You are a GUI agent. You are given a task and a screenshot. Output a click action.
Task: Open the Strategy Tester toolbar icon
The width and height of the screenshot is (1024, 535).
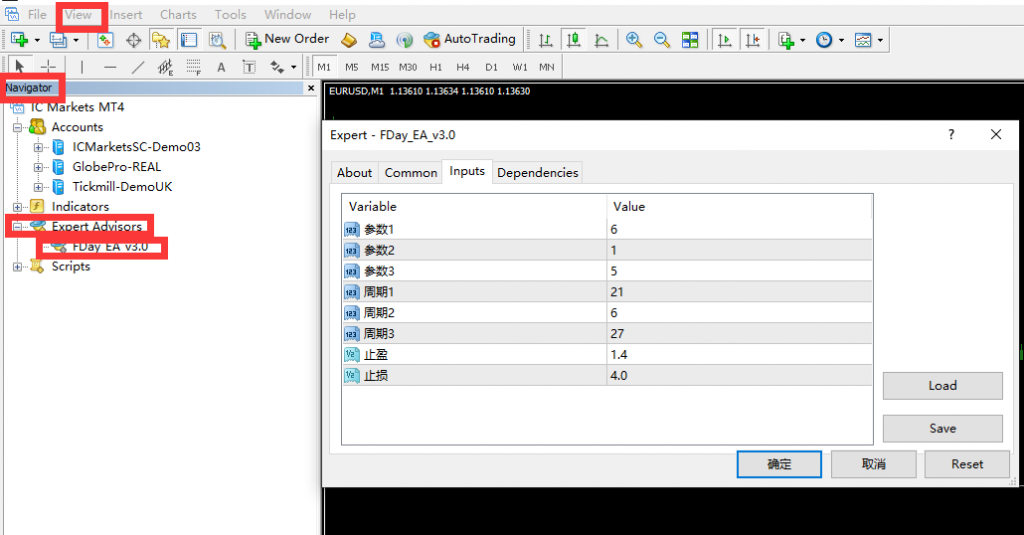[217, 40]
